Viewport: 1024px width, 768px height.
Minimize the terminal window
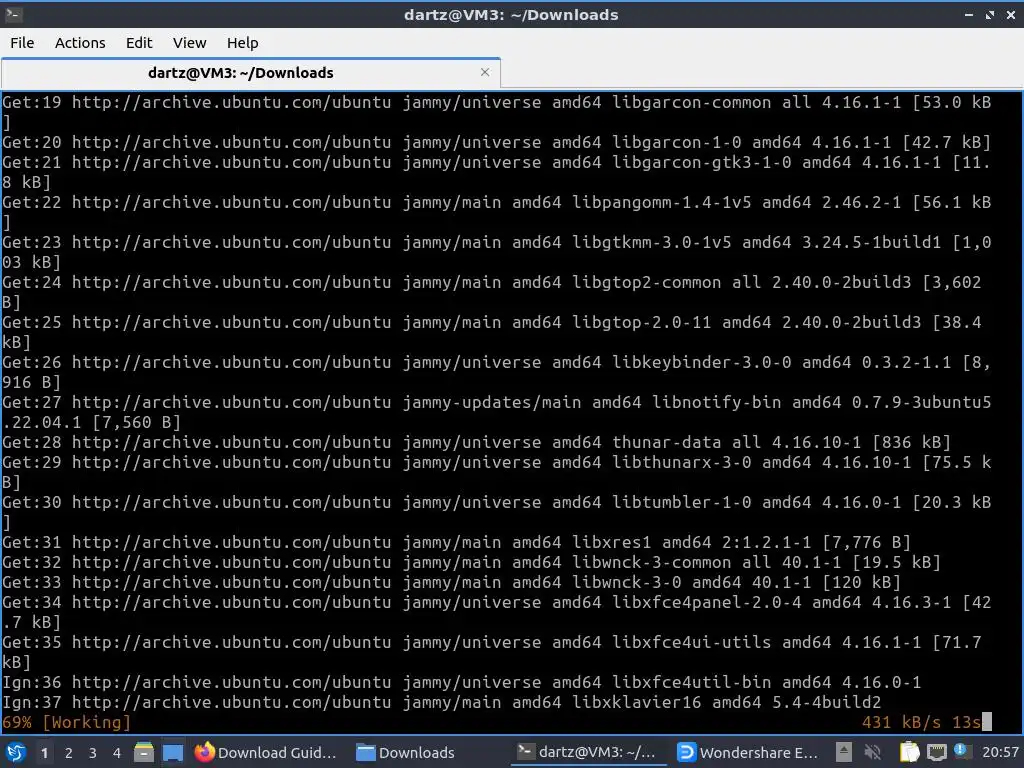[969, 14]
